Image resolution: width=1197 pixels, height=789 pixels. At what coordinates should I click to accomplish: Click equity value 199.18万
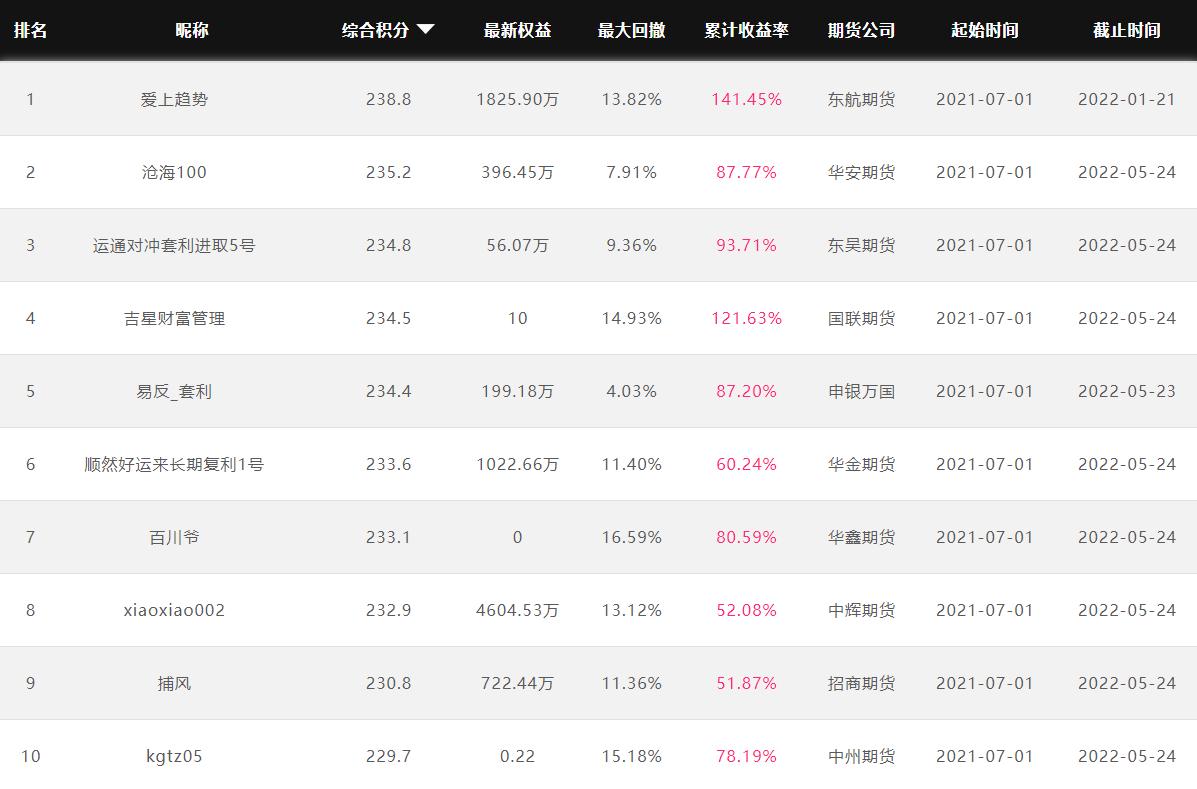click(518, 391)
